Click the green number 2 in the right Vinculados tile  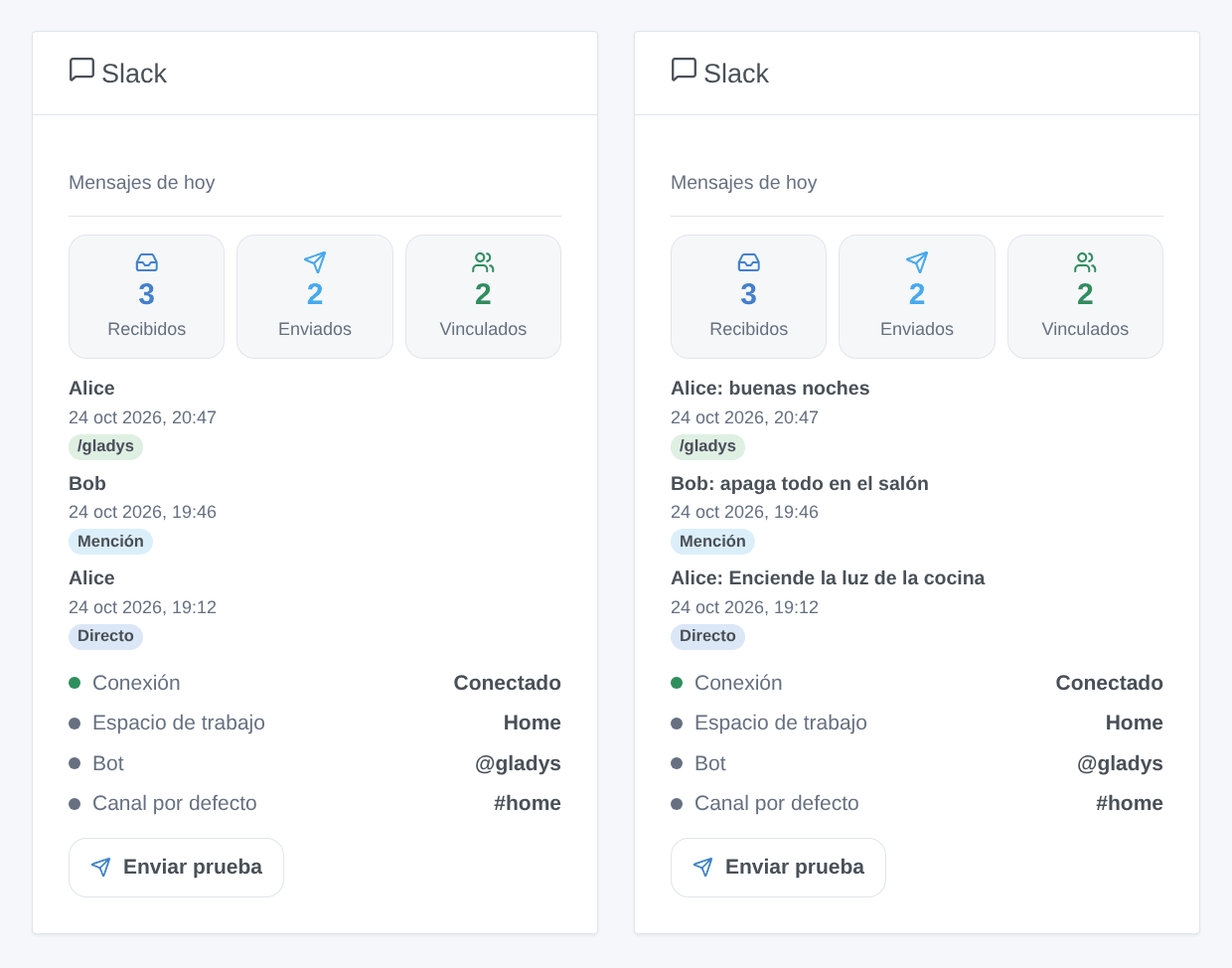click(1085, 294)
